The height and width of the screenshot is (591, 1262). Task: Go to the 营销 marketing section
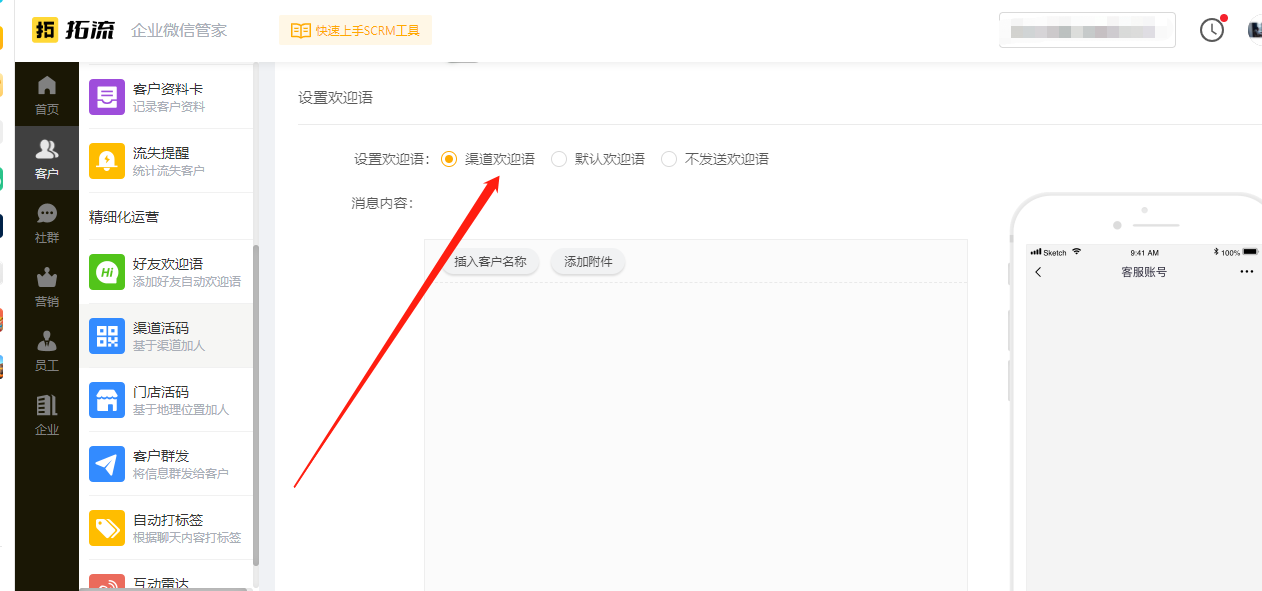[x=47, y=287]
